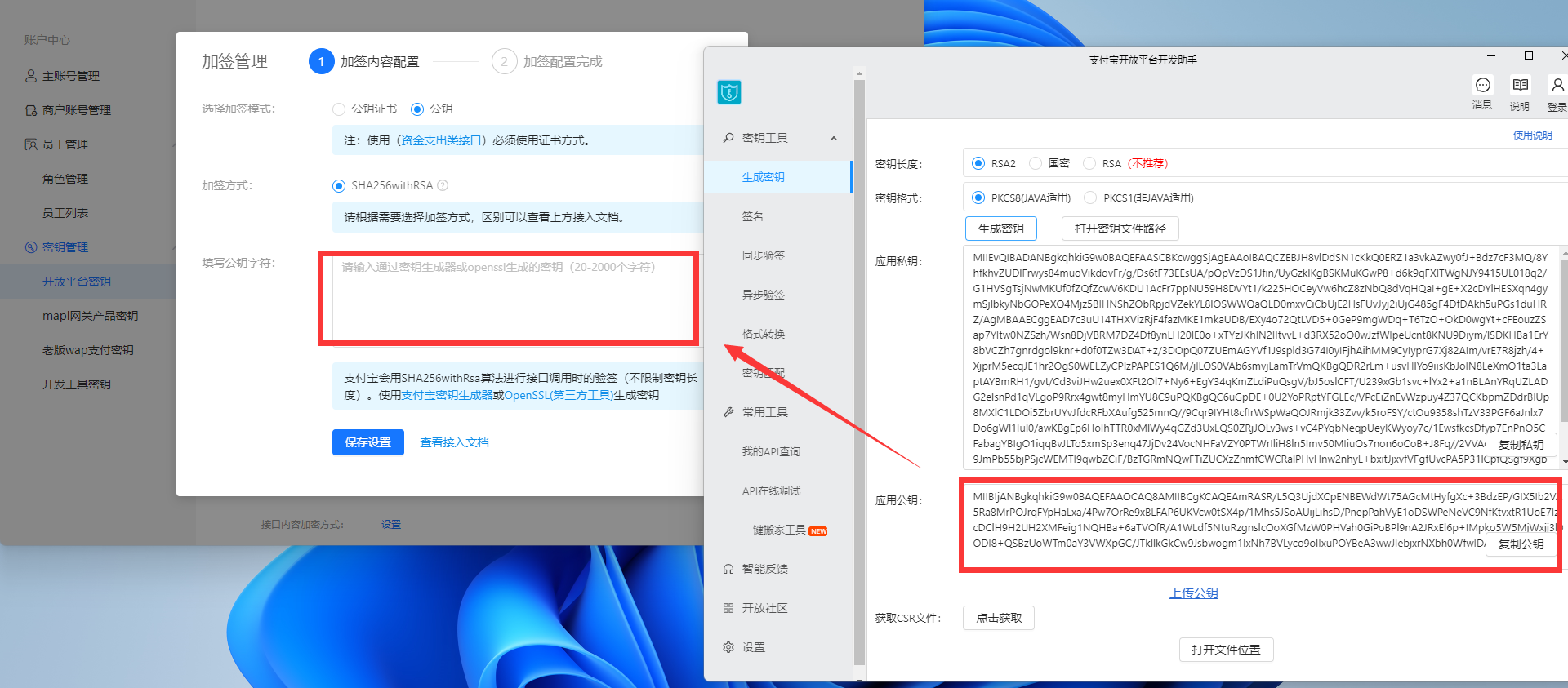Viewport: 1568px width, 688px height.
Task: Click the blue shield logo icon
Action: [x=728, y=92]
